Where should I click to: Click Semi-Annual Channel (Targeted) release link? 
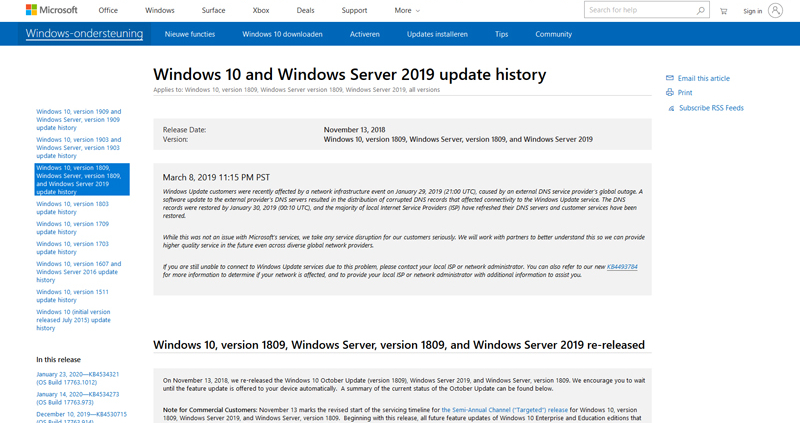point(504,410)
